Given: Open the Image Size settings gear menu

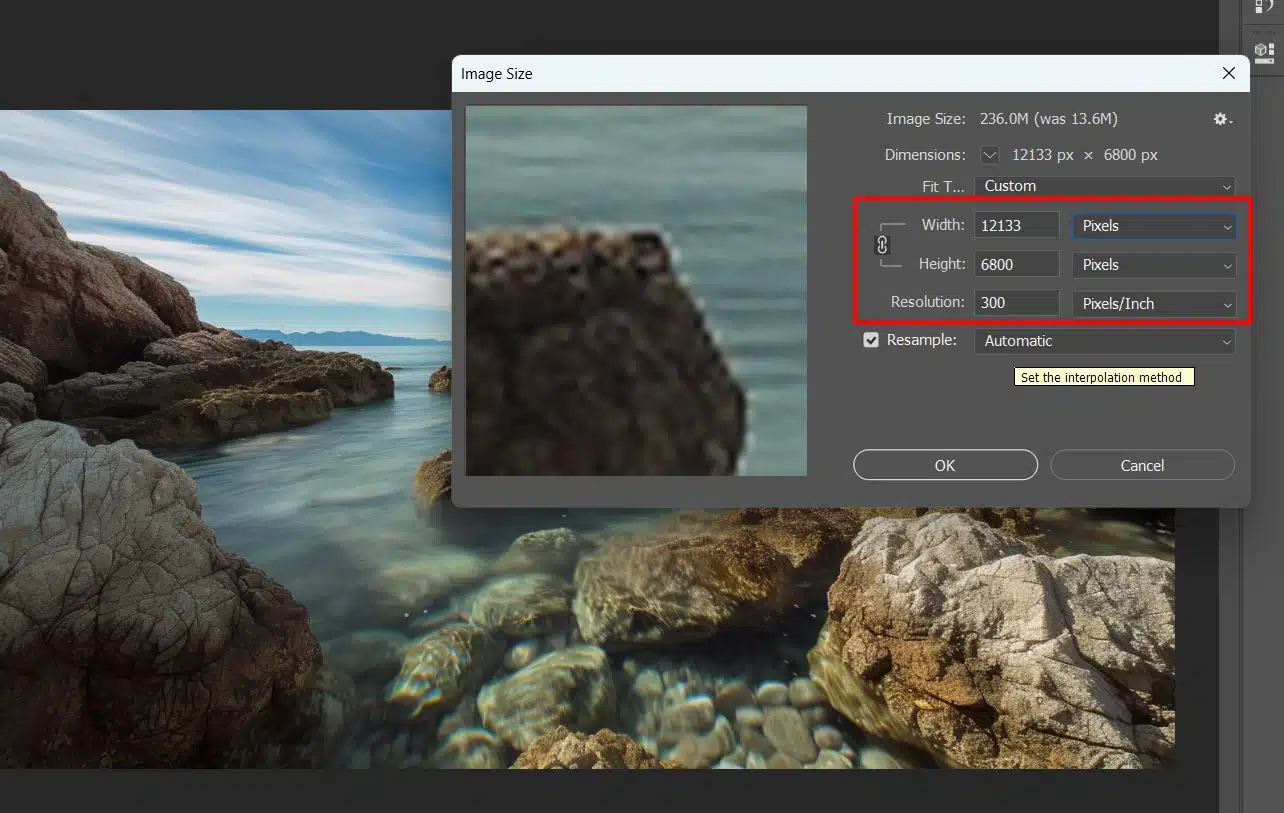Looking at the screenshot, I should (1222, 119).
